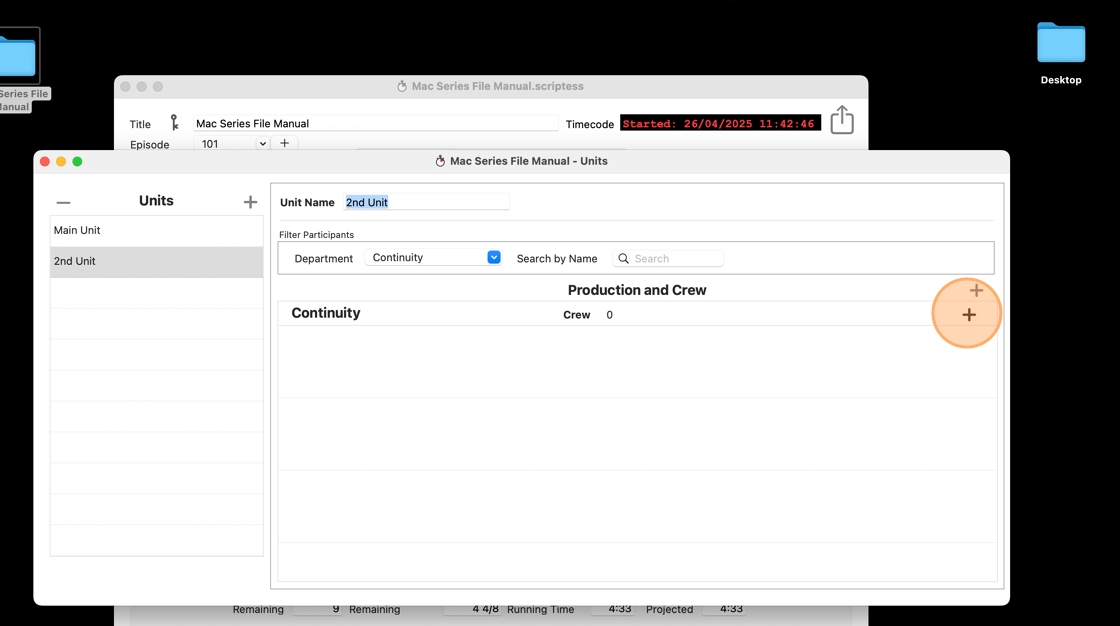1120x626 pixels.
Task: Close the Units window with red button
Action: pyautogui.click(x=44, y=162)
